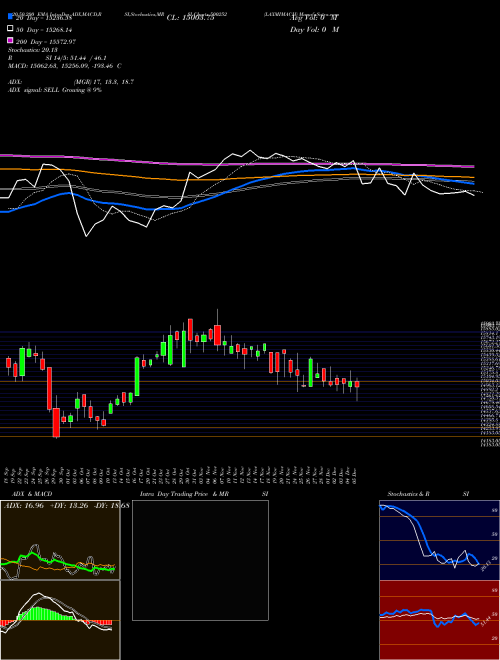Click the magenta 200-day moving average line

pyautogui.click(x=237, y=163)
